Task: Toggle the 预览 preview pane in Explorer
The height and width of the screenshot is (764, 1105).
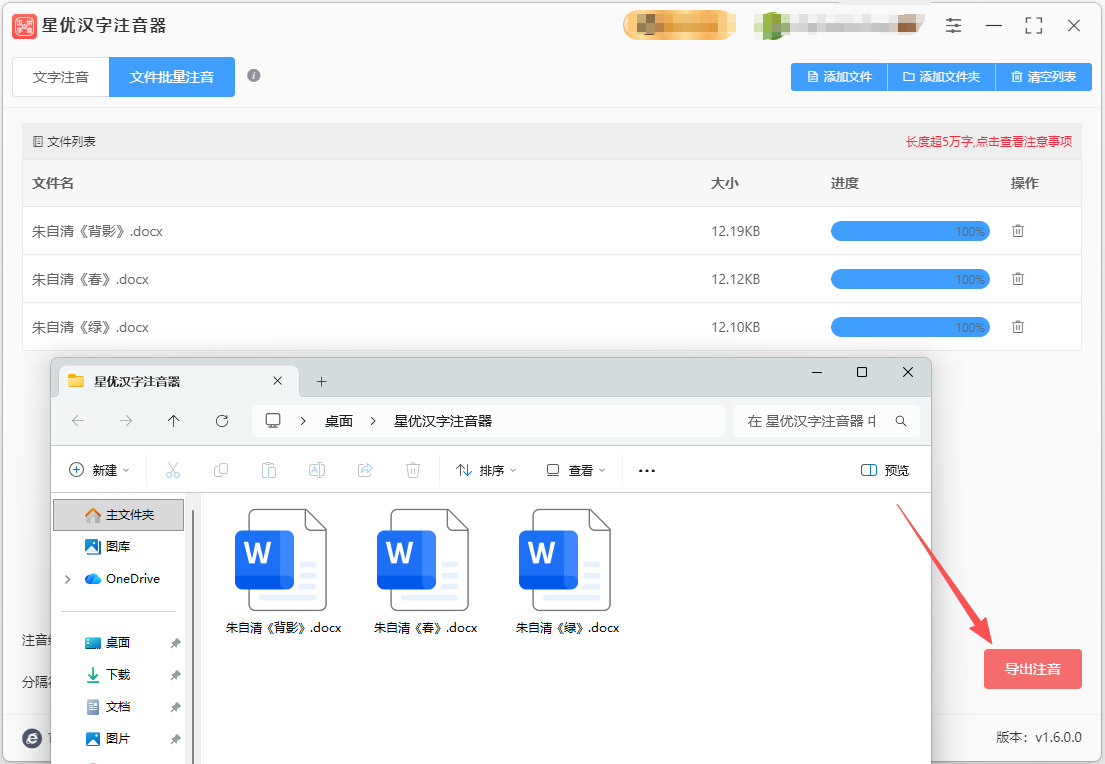Action: [885, 470]
